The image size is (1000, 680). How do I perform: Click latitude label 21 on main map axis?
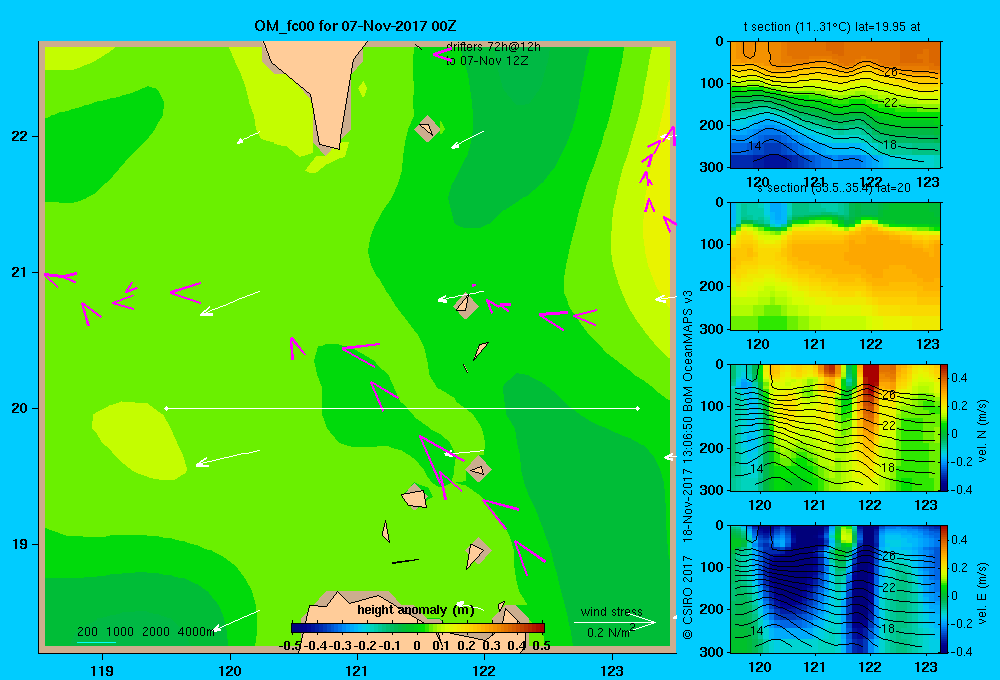pos(20,272)
